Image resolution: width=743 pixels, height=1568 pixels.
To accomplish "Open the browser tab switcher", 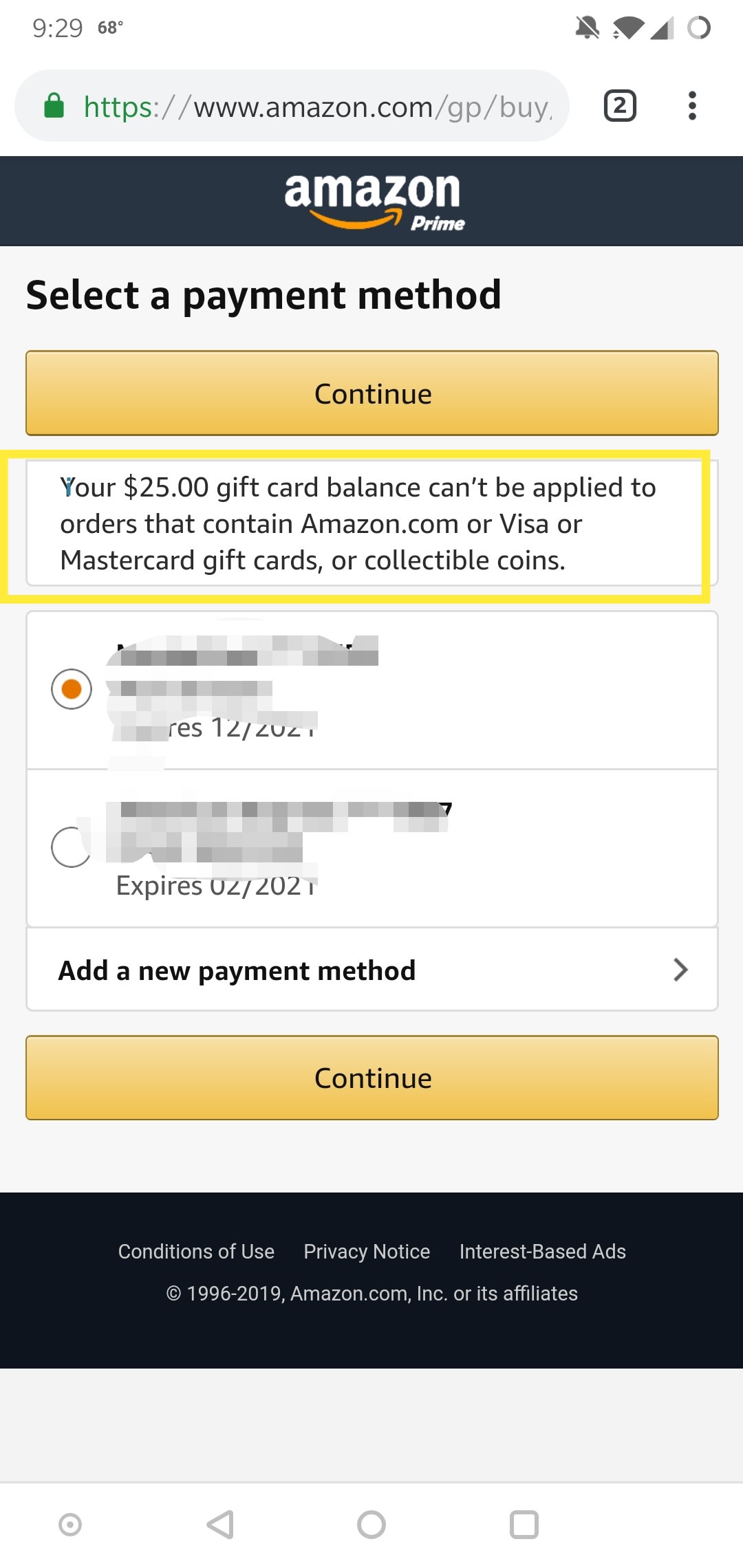I will (x=619, y=107).
